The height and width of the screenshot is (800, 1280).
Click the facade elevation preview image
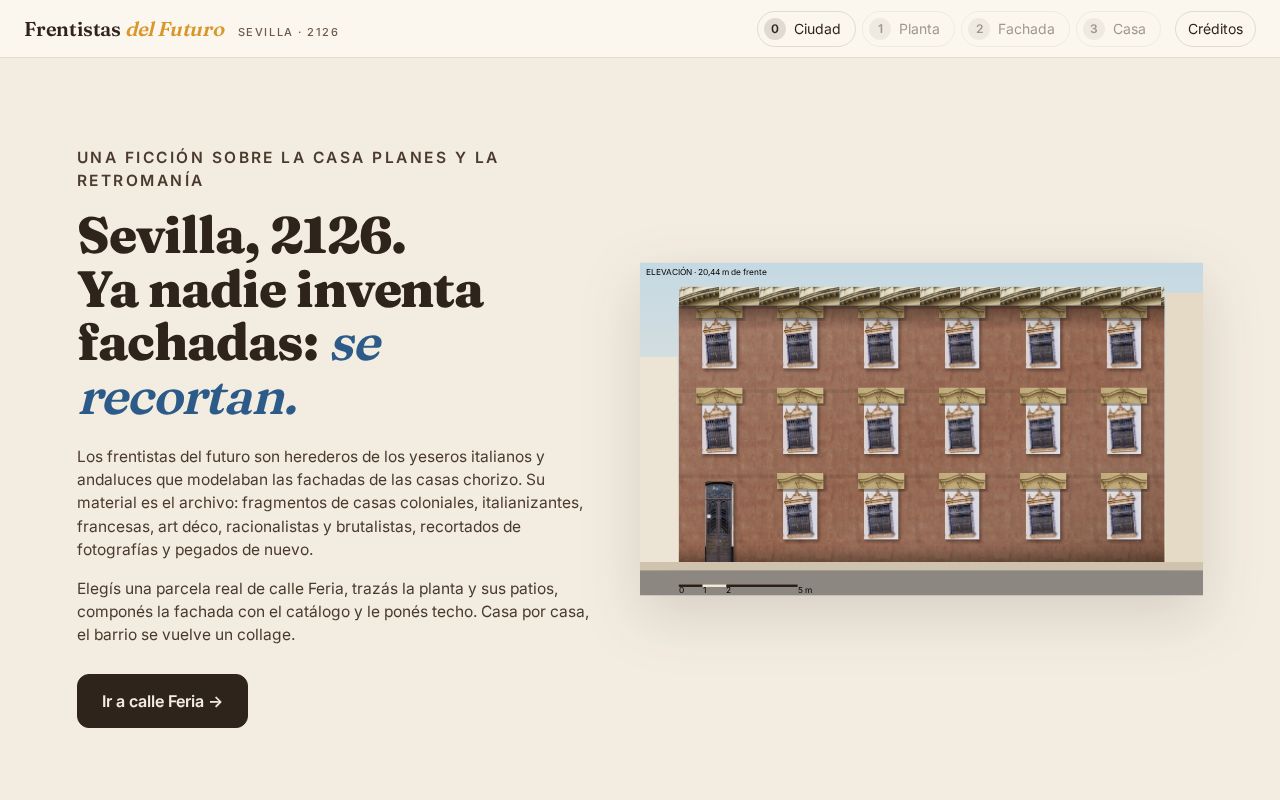921,429
